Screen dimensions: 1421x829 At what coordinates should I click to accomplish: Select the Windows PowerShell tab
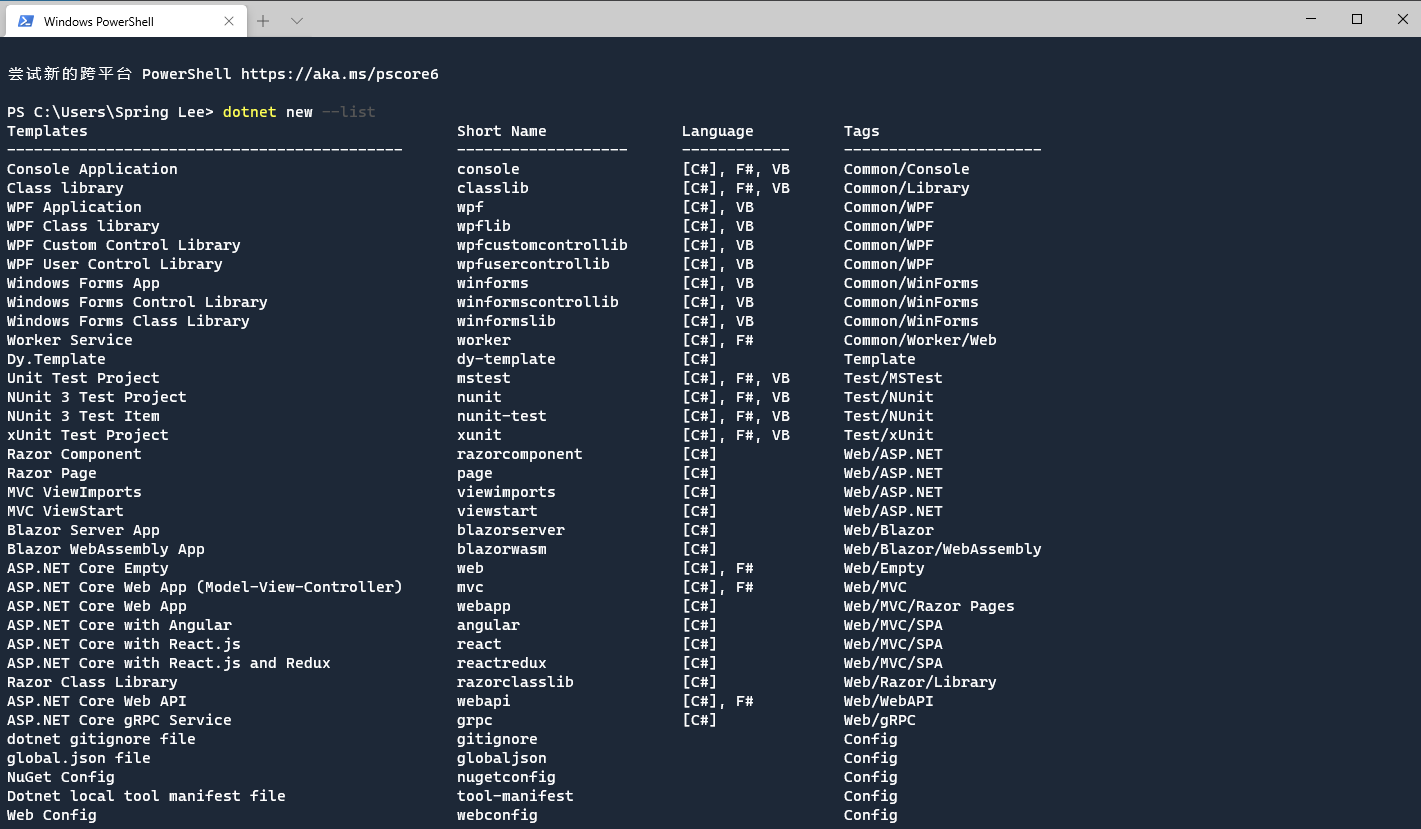point(110,21)
